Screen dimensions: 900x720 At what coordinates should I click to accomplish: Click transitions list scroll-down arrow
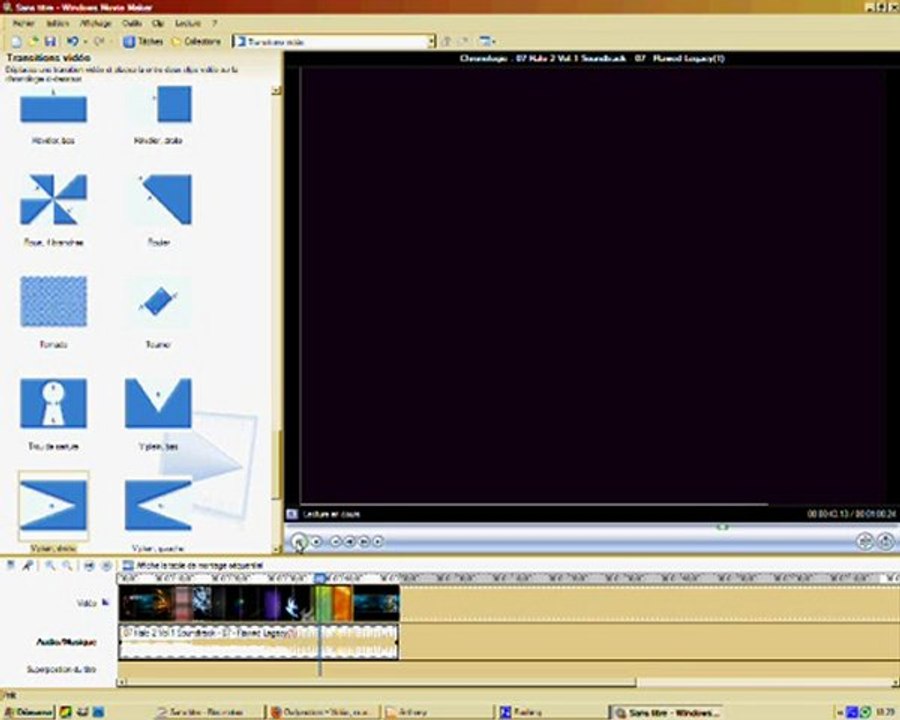pyautogui.click(x=277, y=549)
